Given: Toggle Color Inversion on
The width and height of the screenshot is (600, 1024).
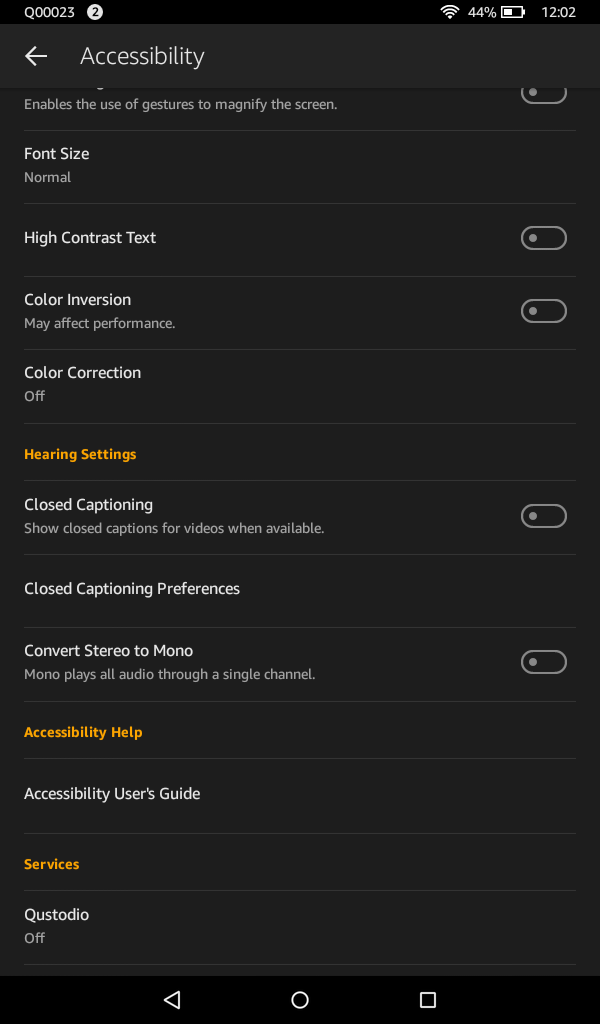Looking at the screenshot, I should (543, 310).
